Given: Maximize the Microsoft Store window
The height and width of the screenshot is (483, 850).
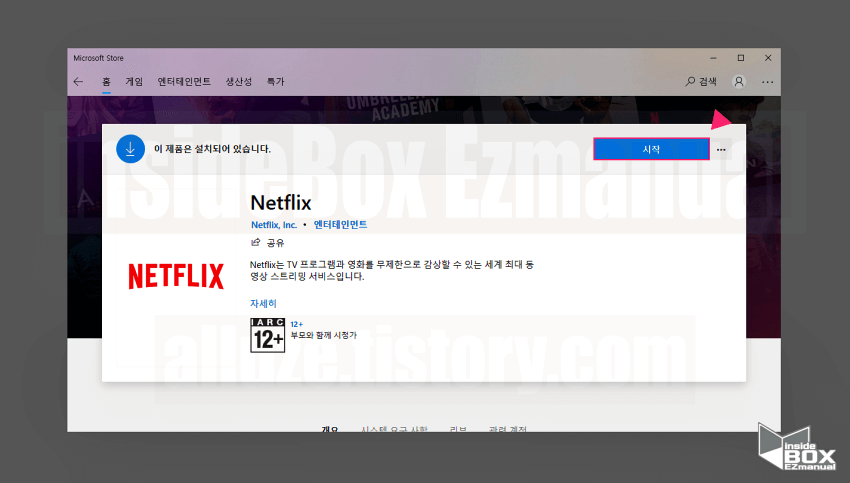Looking at the screenshot, I should coord(741,58).
